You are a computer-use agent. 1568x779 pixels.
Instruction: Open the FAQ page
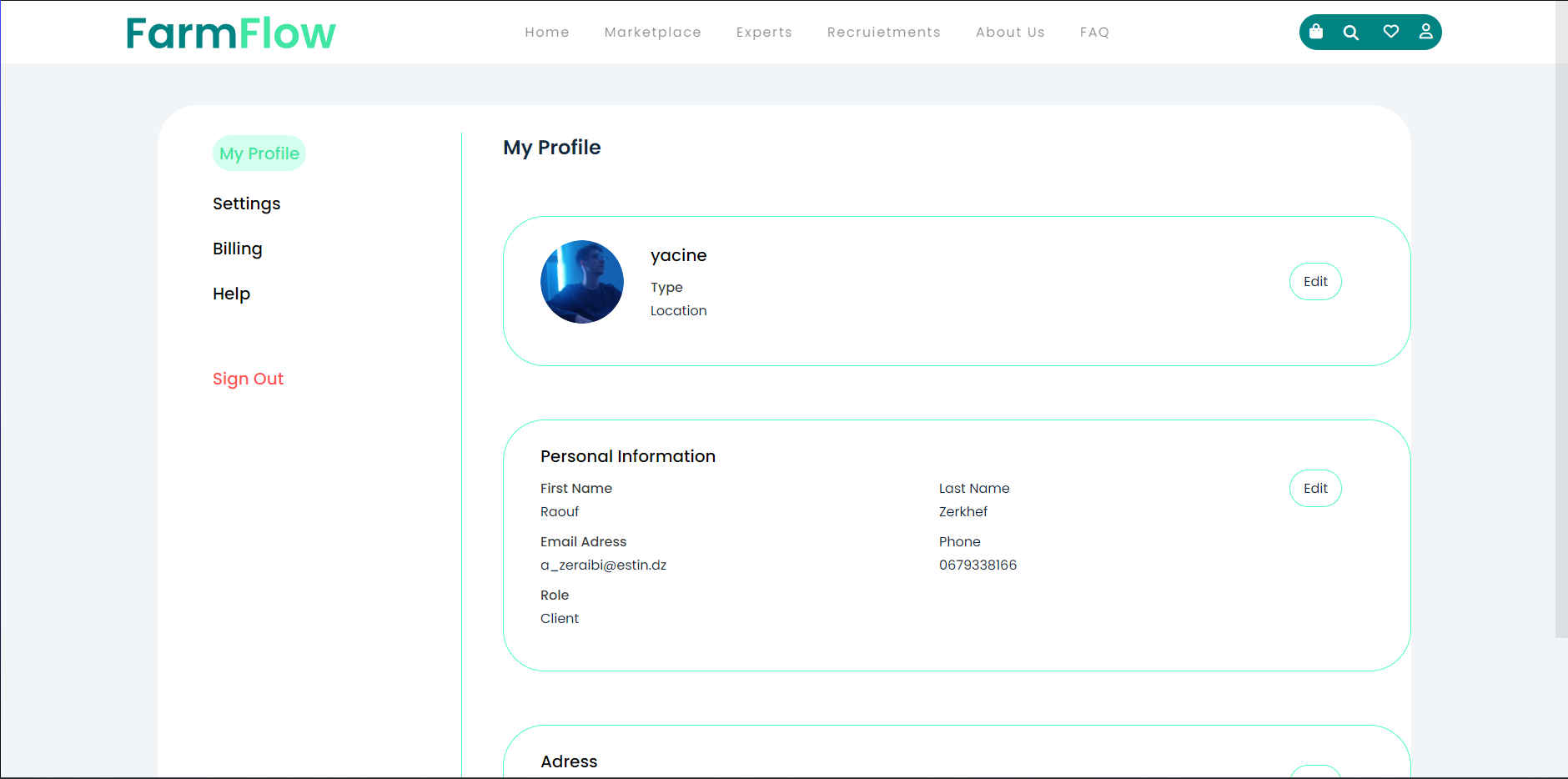tap(1094, 32)
